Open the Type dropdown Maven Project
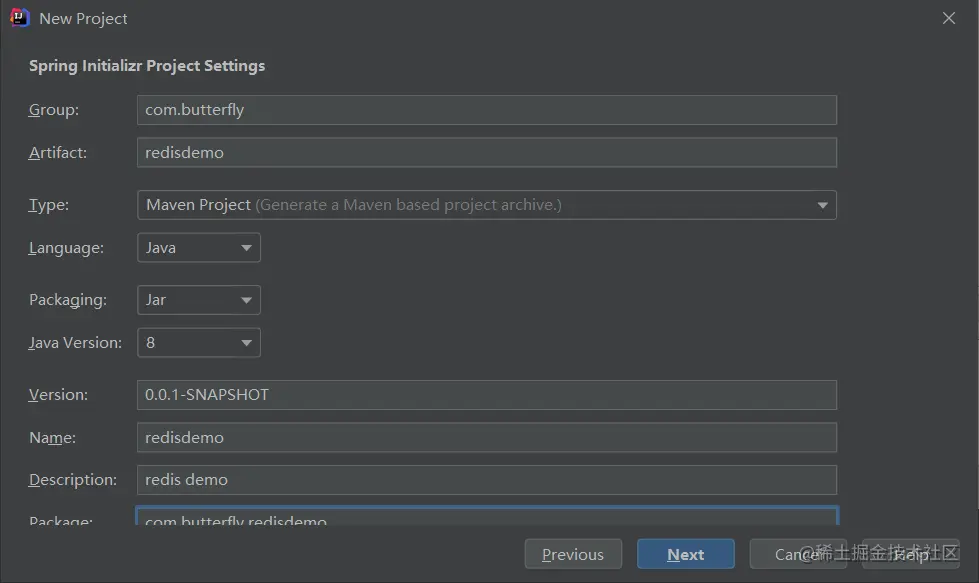The width and height of the screenshot is (979, 583). click(486, 205)
